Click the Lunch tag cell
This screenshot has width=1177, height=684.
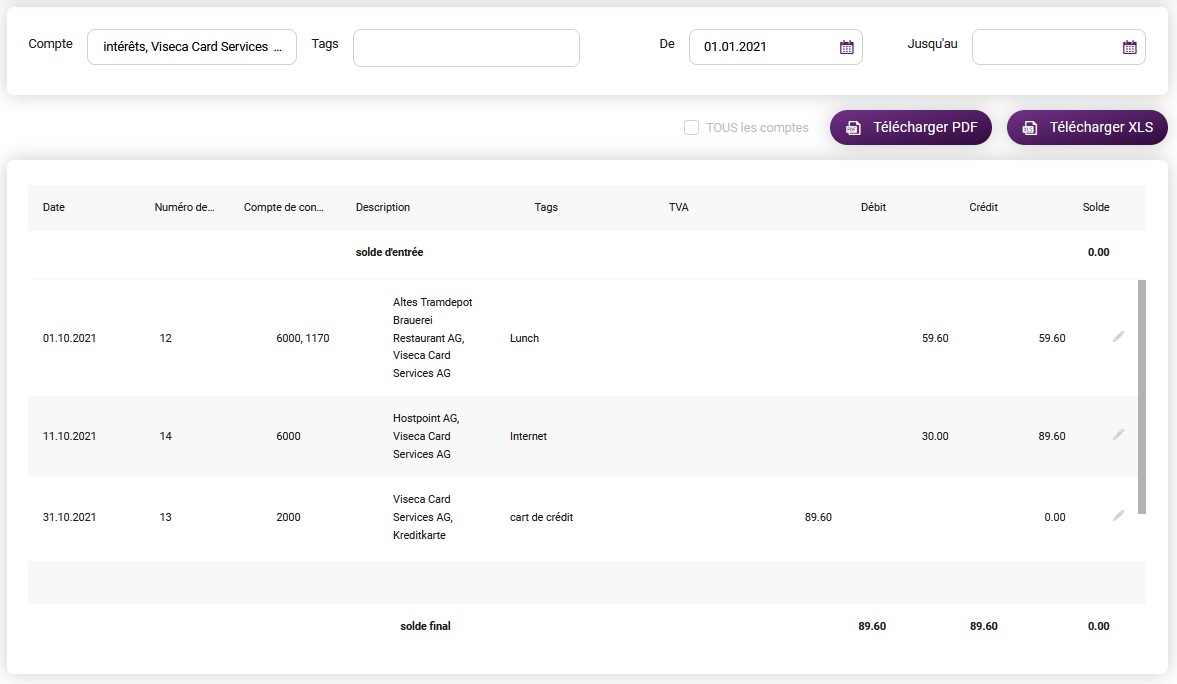click(x=525, y=339)
